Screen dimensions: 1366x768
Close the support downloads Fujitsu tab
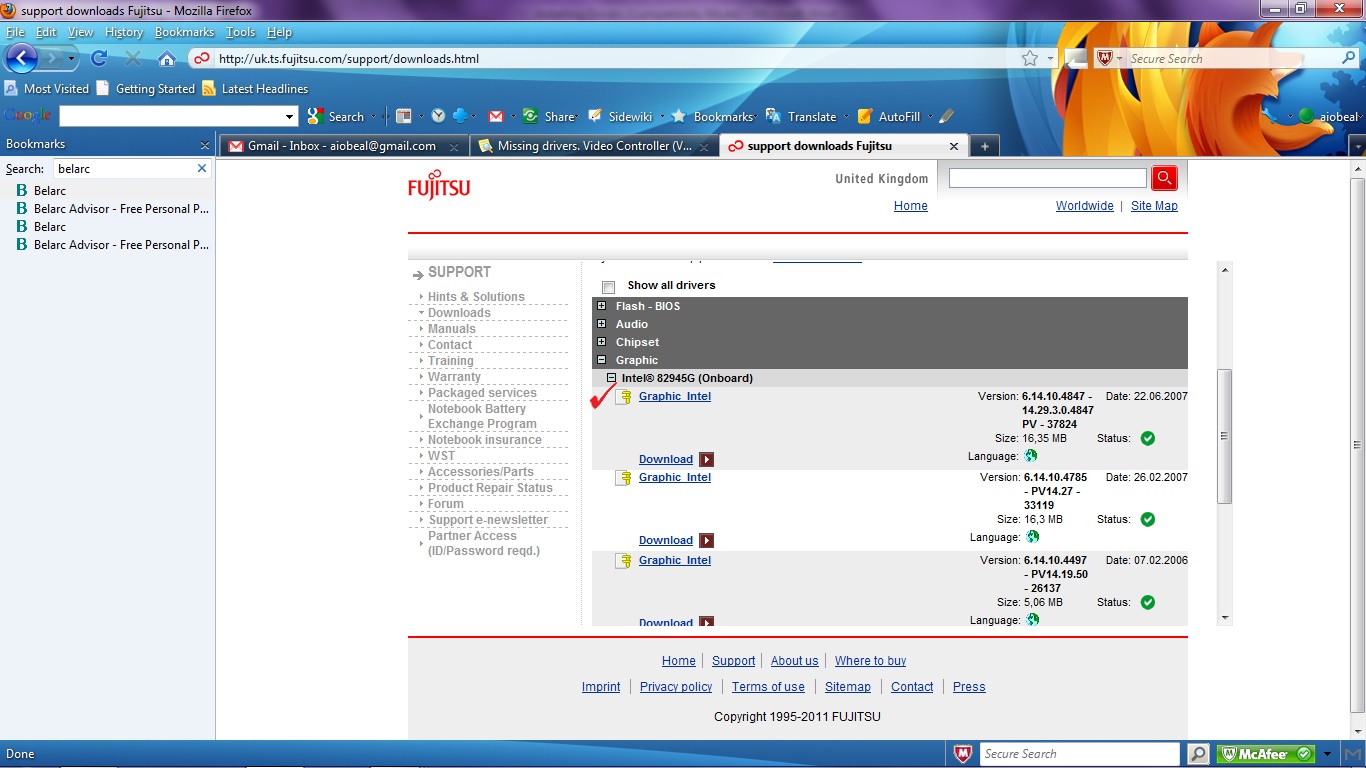(953, 146)
